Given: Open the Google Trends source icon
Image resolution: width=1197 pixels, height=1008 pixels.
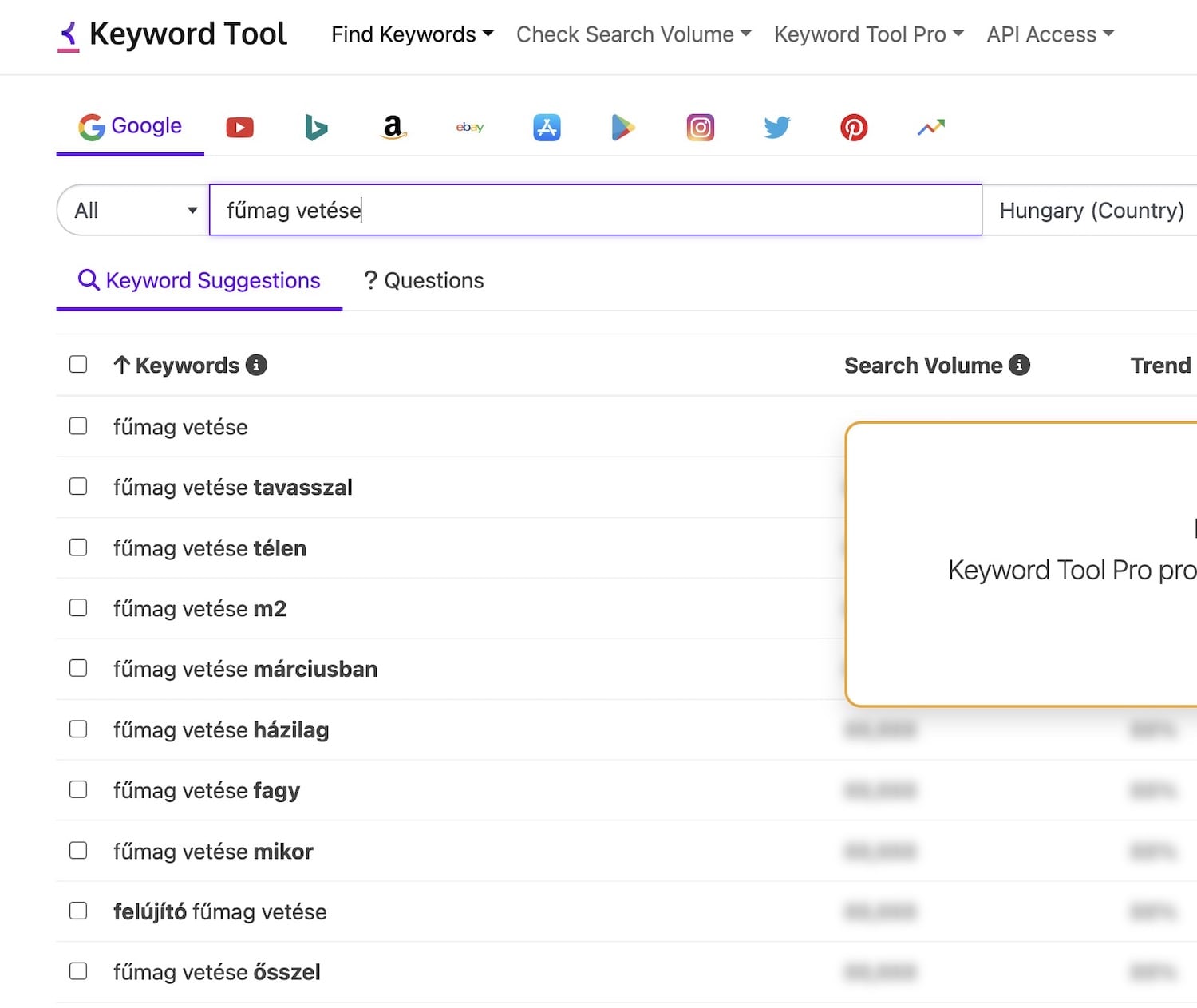Looking at the screenshot, I should (930, 128).
